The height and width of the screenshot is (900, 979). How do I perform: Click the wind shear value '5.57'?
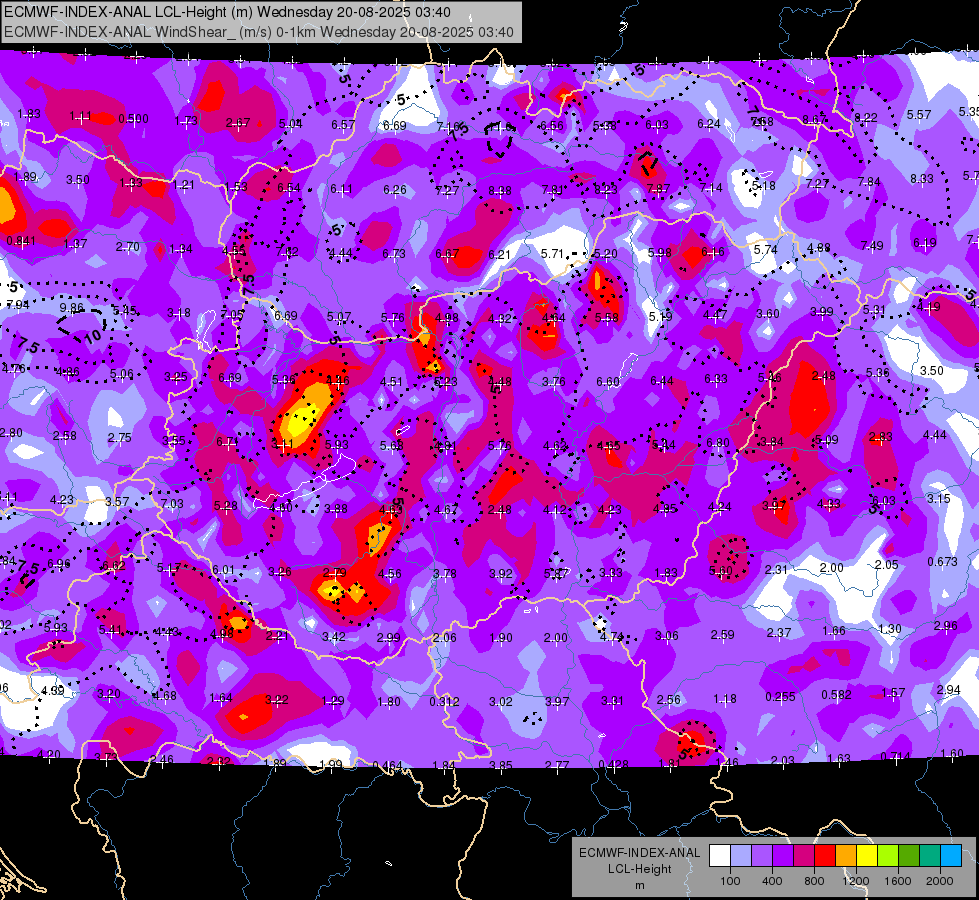pos(919,115)
